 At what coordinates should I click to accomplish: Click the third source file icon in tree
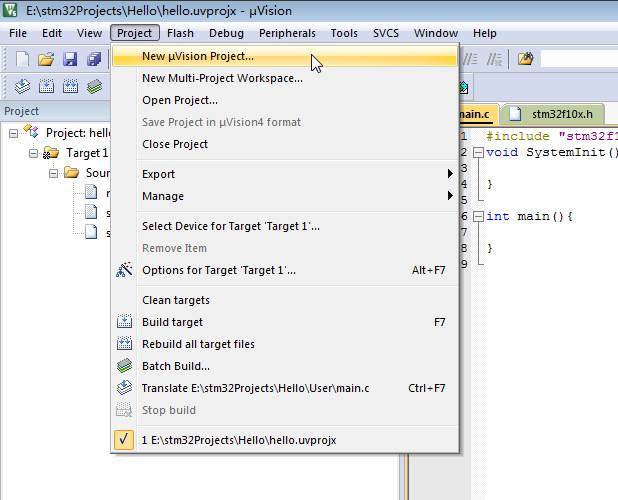click(91, 232)
